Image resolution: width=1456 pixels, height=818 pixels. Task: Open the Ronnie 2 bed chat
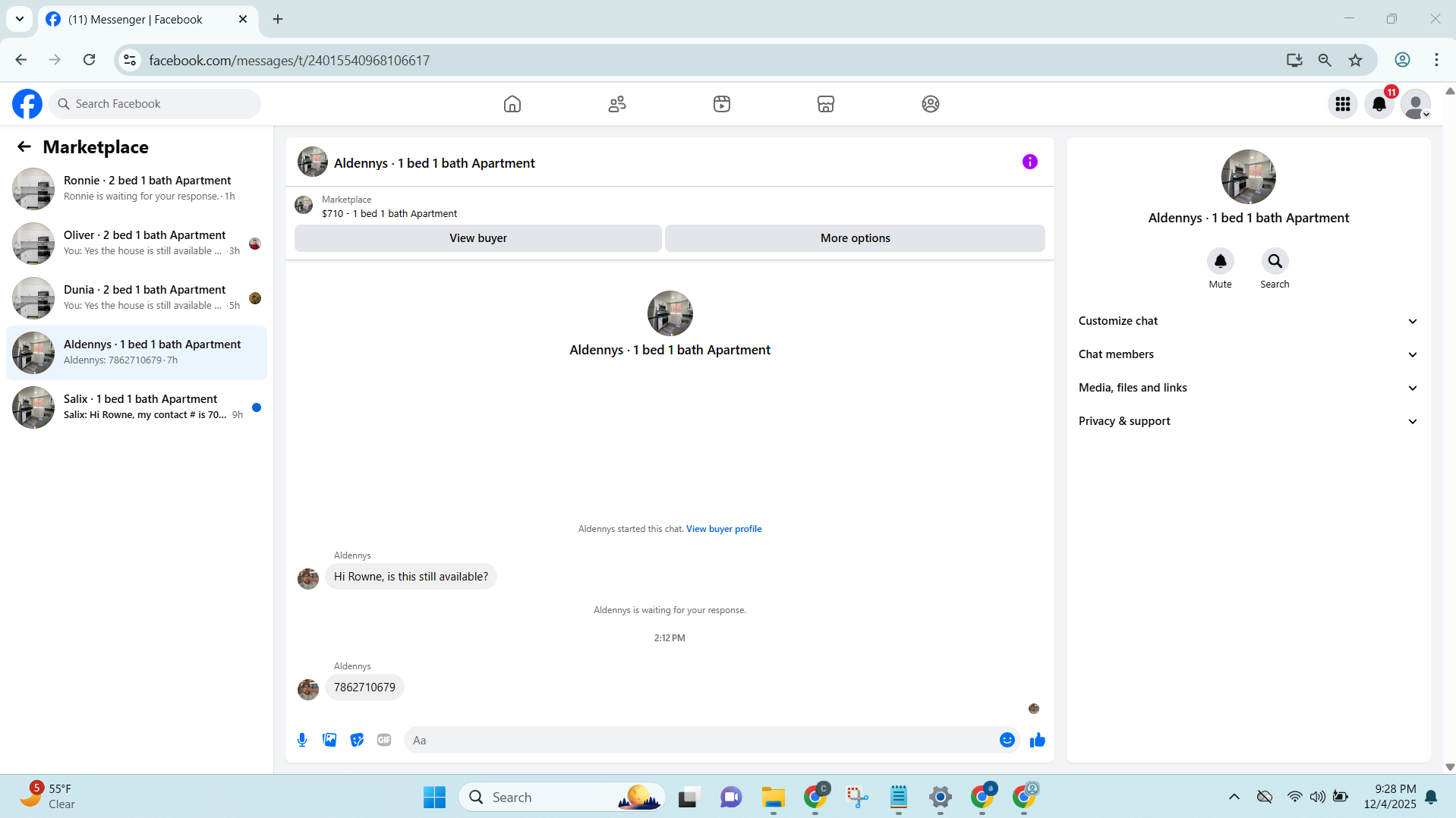tap(137, 188)
